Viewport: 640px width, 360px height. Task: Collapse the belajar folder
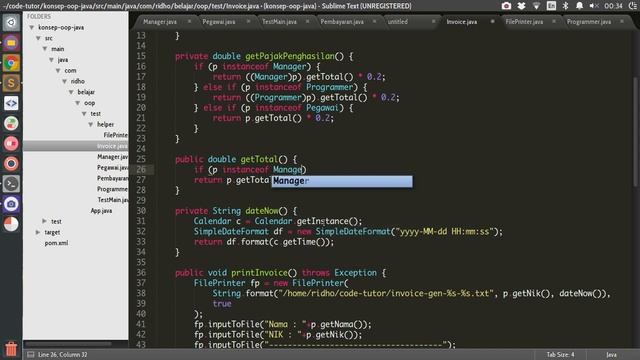(71, 92)
